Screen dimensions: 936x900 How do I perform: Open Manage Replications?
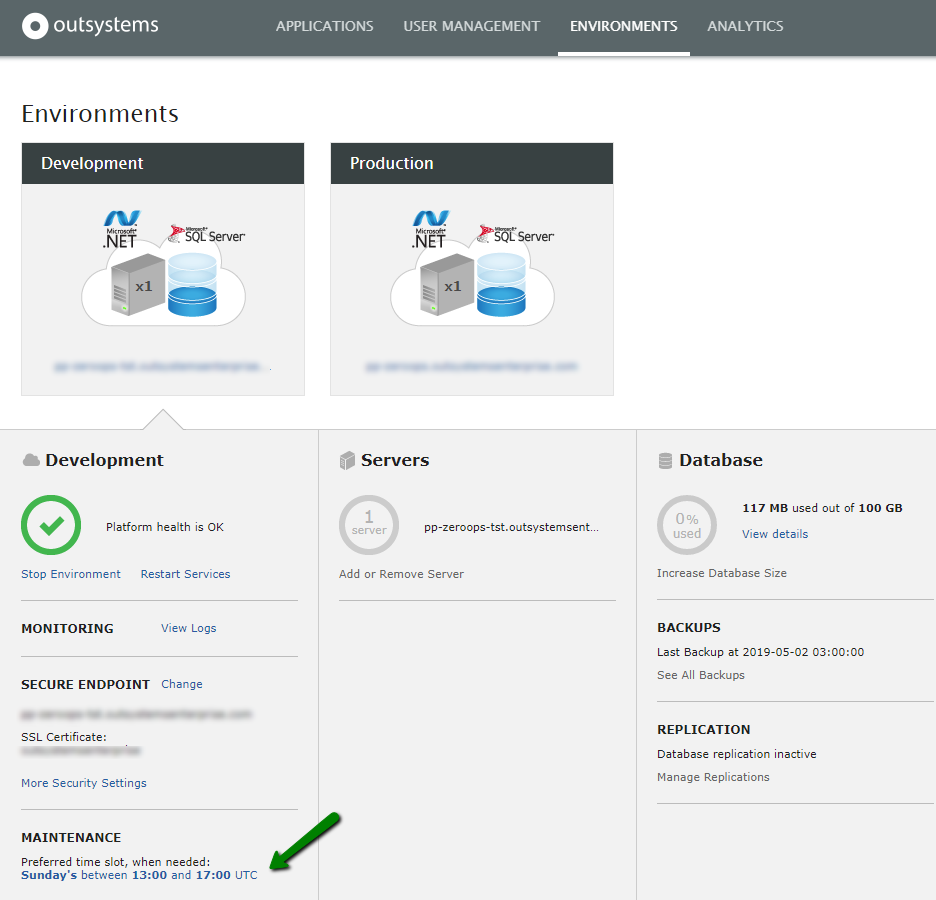coord(713,777)
